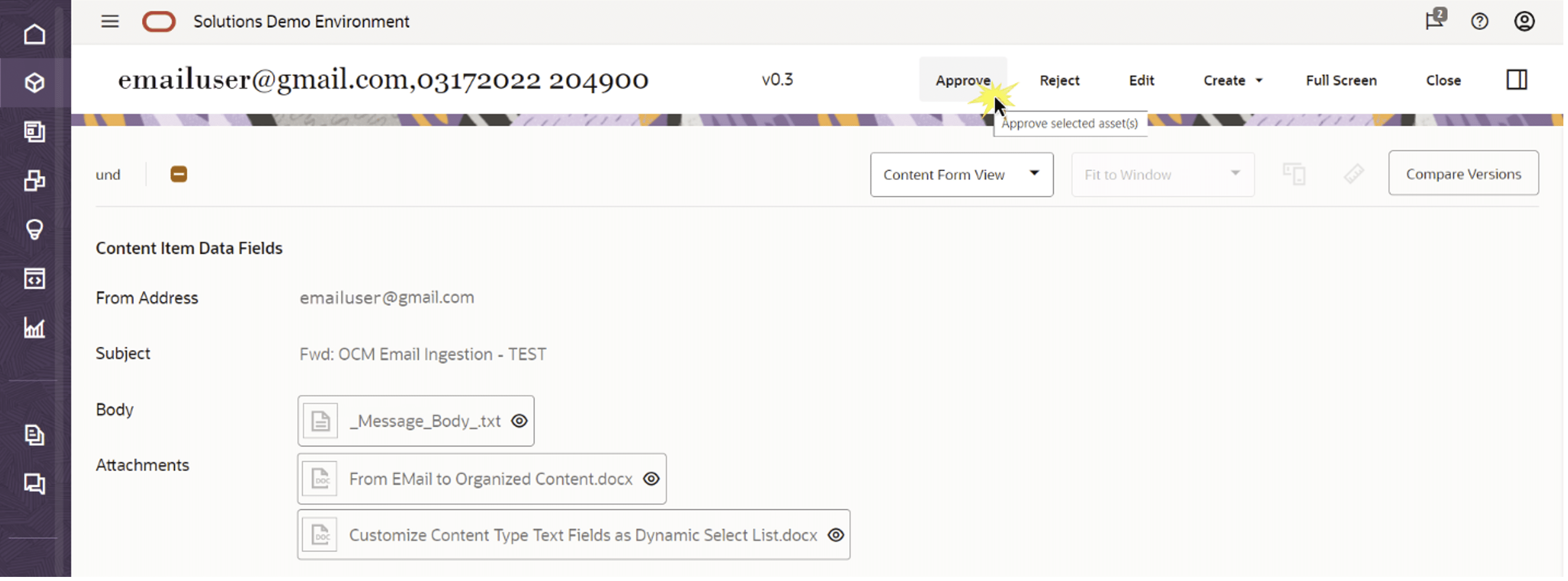Preview Customize Content Type docx via eye icon

coord(836,535)
